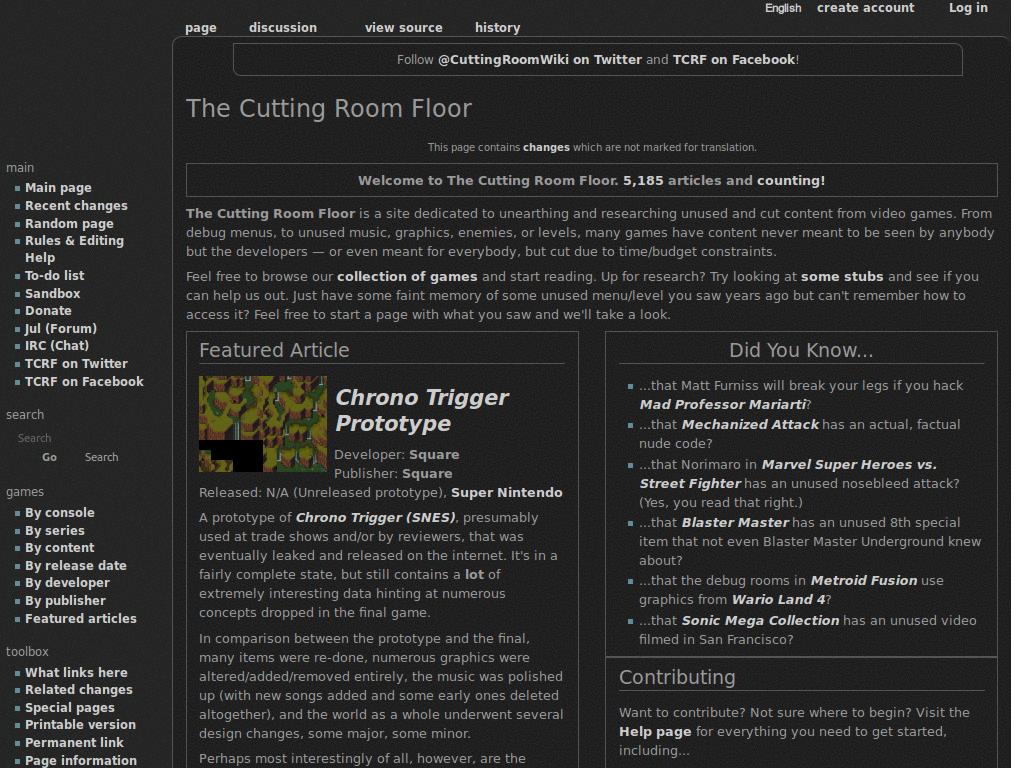Switch to the discussion tab
The width and height of the screenshot is (1024, 768).
point(283,27)
